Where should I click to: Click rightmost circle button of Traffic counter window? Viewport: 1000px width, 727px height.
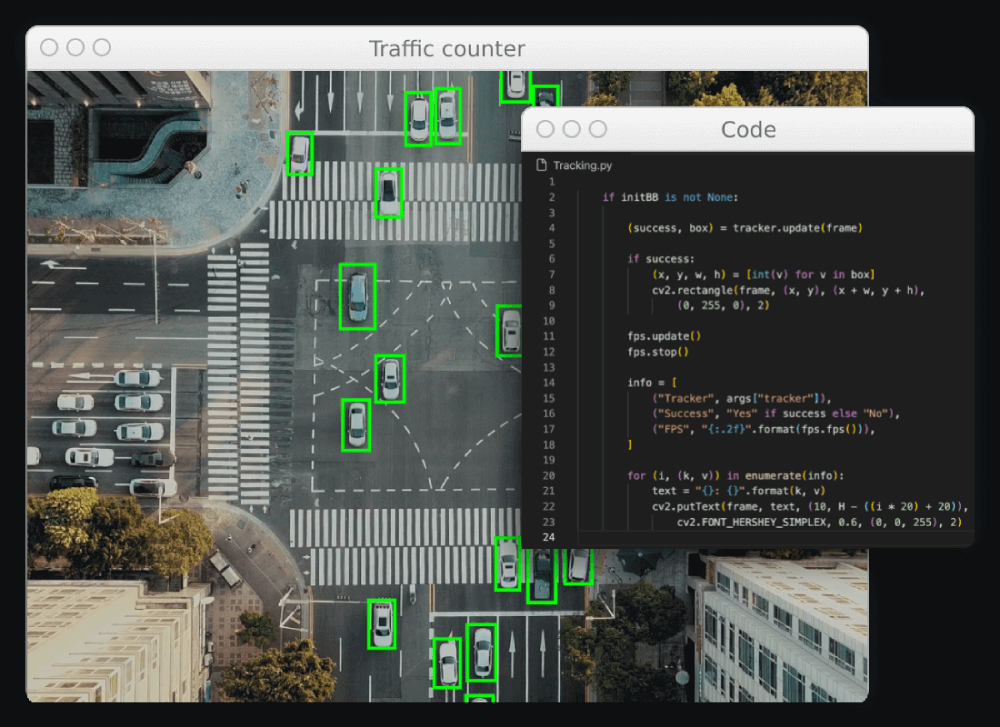coord(101,47)
